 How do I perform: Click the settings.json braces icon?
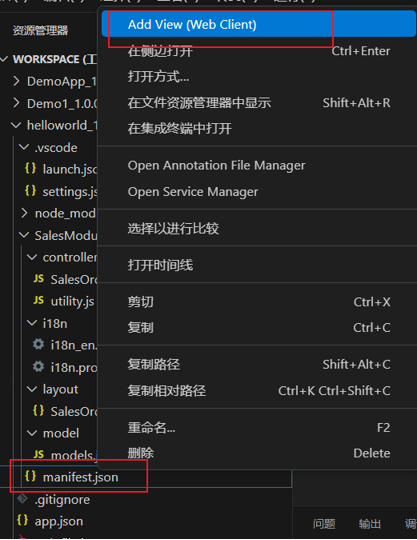[x=30, y=190]
